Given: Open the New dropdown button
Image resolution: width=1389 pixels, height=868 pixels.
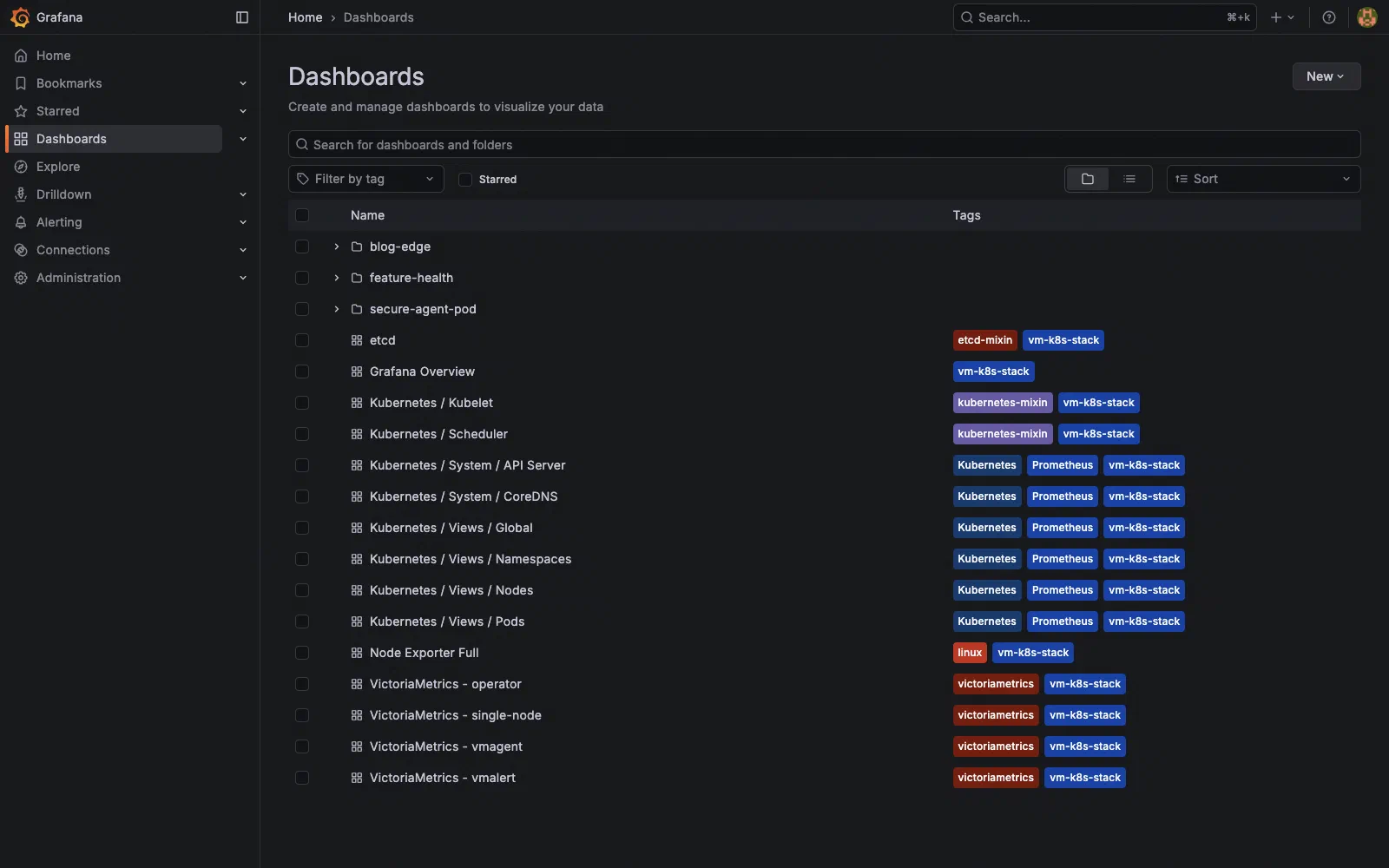Looking at the screenshot, I should tap(1326, 76).
